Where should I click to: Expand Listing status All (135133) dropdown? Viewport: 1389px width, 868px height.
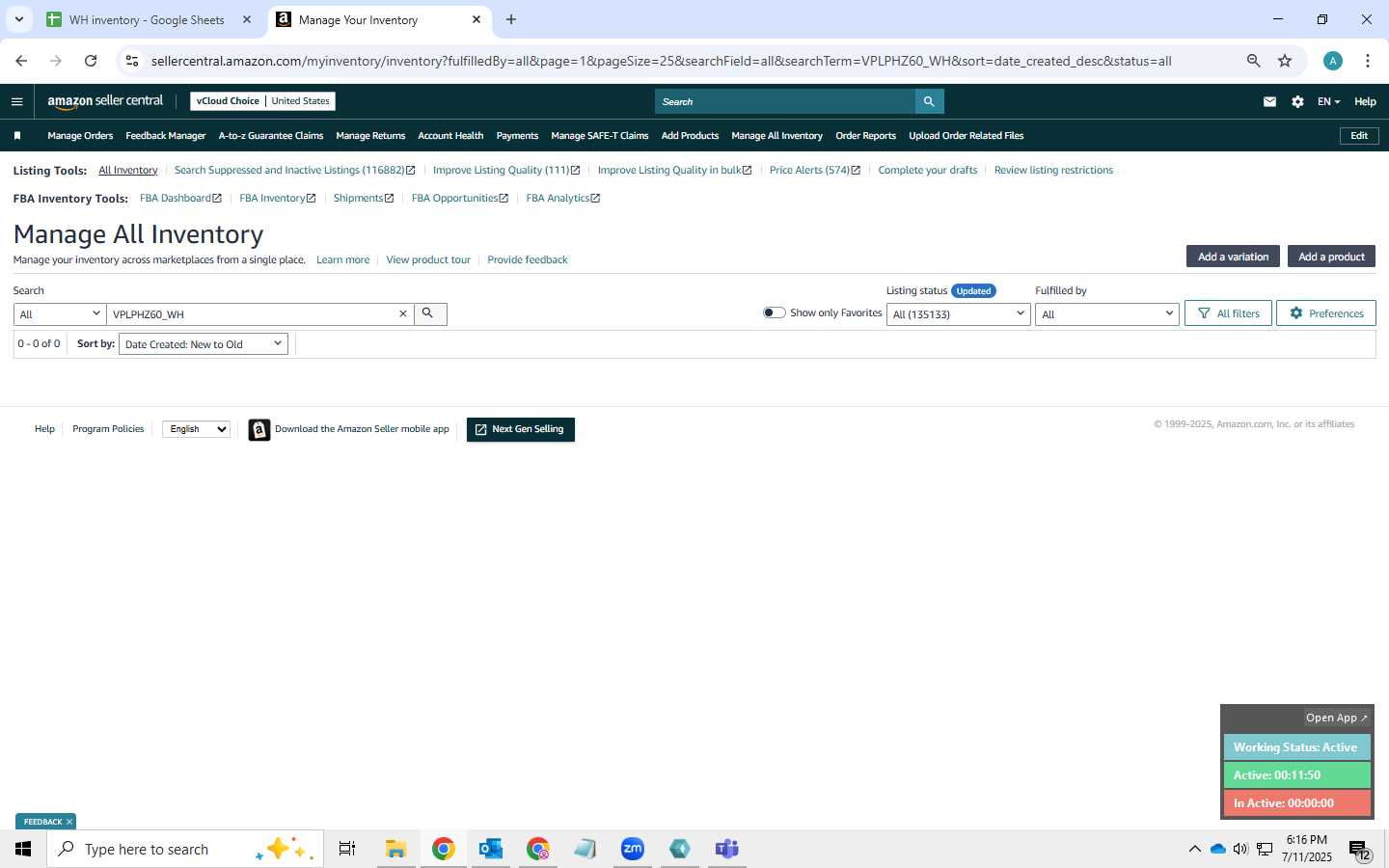pos(959,314)
